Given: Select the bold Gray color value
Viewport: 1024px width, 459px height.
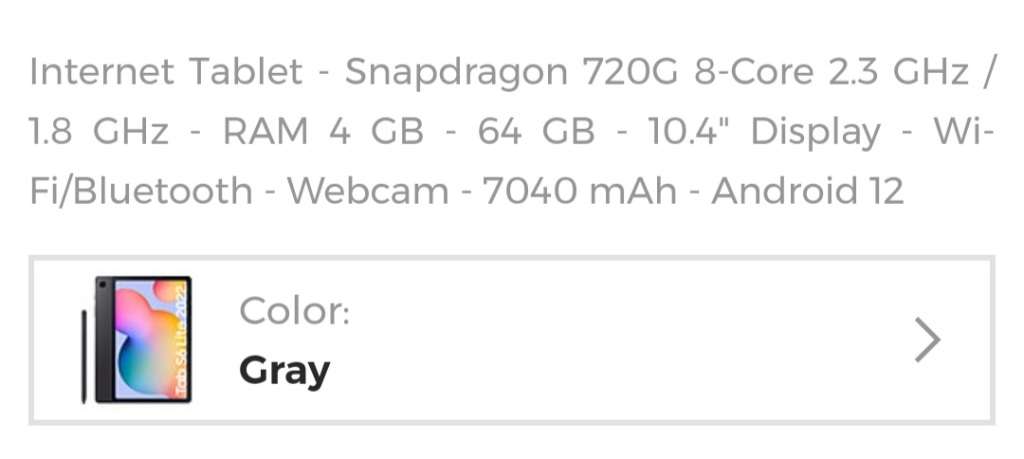Looking at the screenshot, I should click(x=284, y=371).
